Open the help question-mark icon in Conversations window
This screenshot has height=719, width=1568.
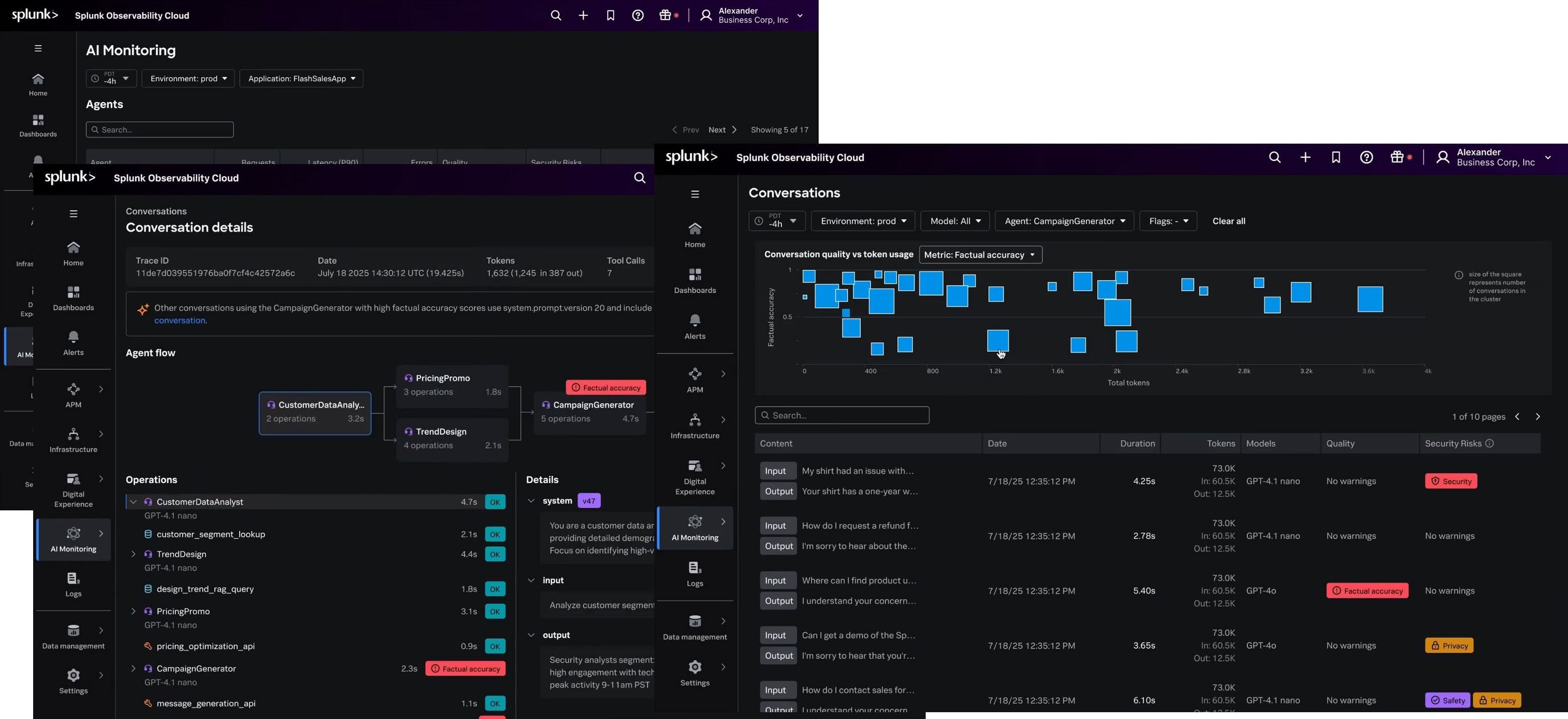[x=1366, y=158]
